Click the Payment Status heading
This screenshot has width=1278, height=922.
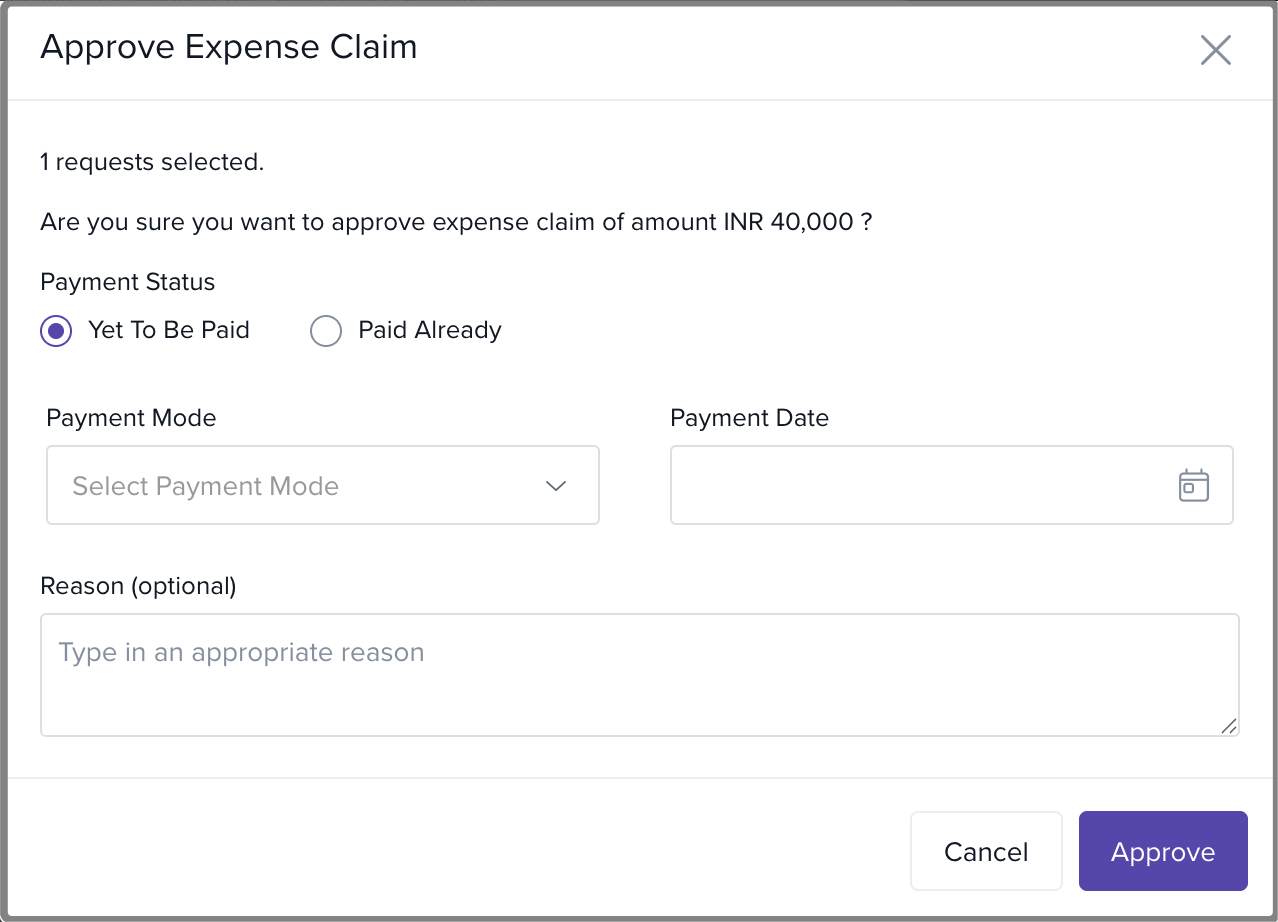point(127,282)
